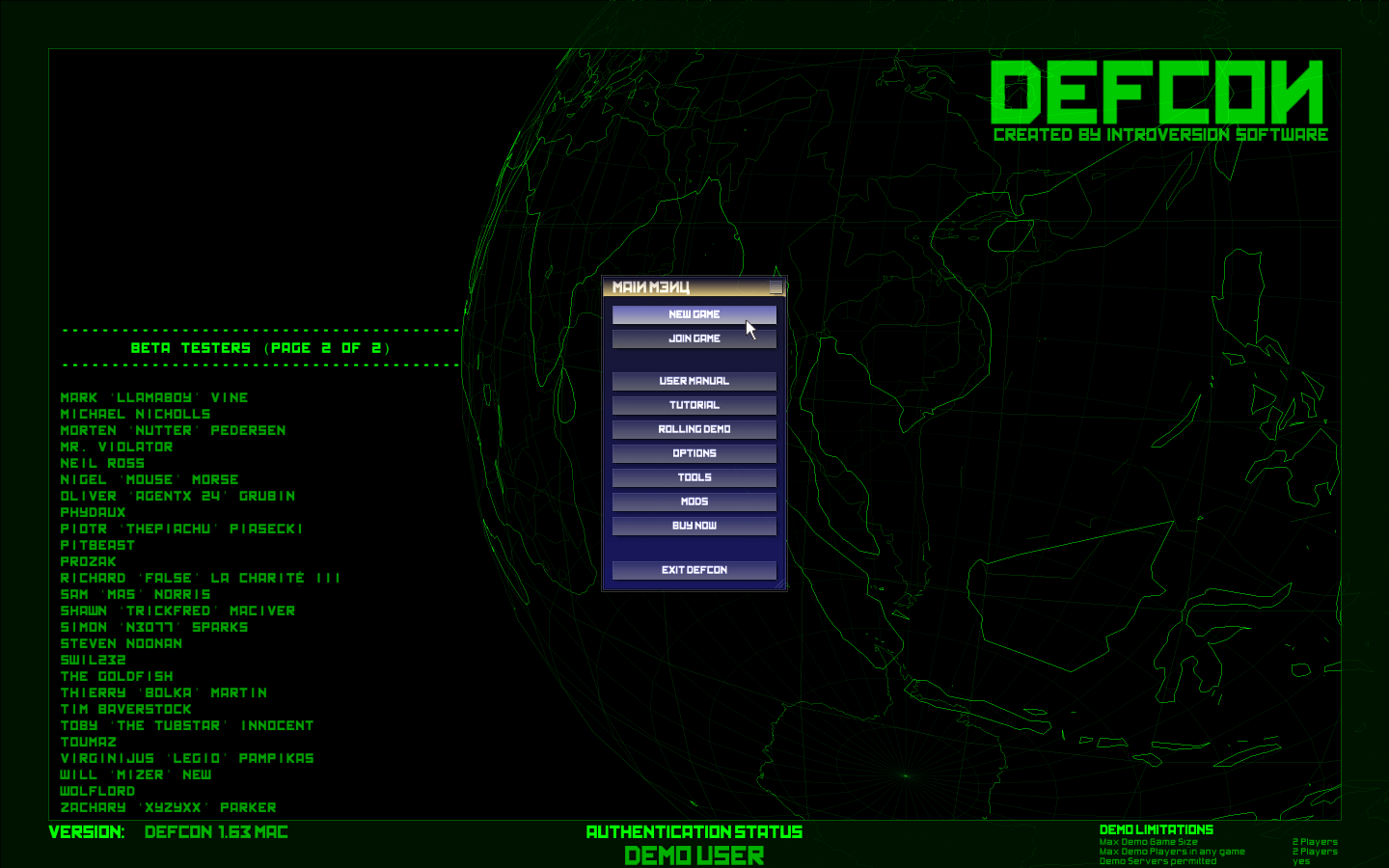Screen dimensions: 1389x868
Task: Open the Options menu
Action: 694,453
